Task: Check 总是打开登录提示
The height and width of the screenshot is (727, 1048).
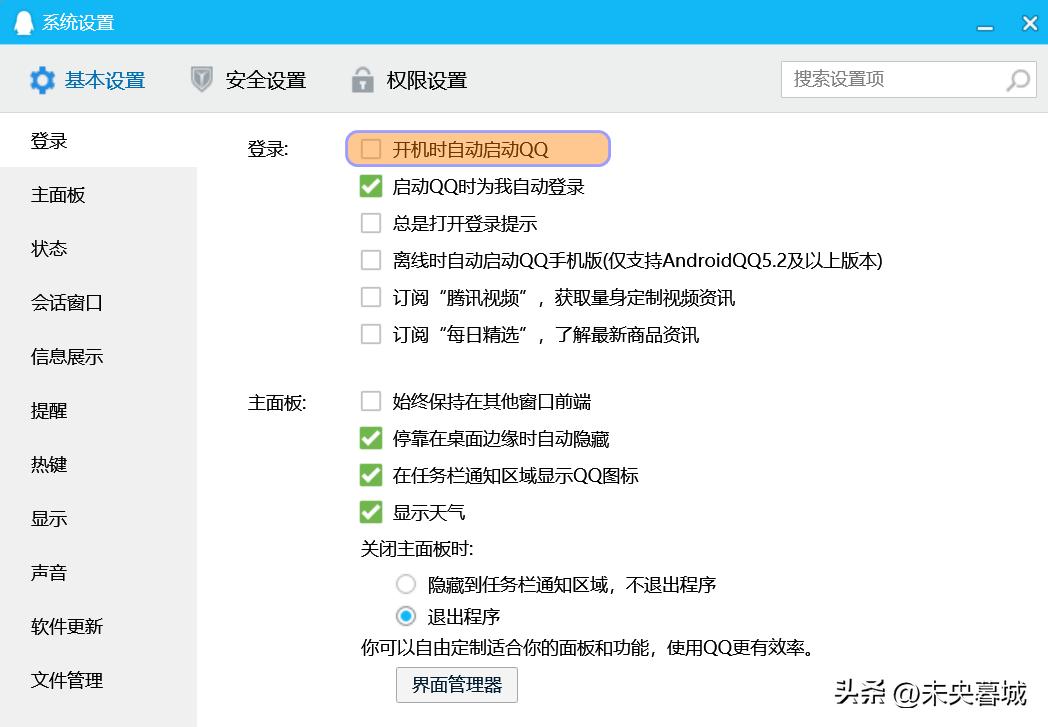Action: point(370,223)
